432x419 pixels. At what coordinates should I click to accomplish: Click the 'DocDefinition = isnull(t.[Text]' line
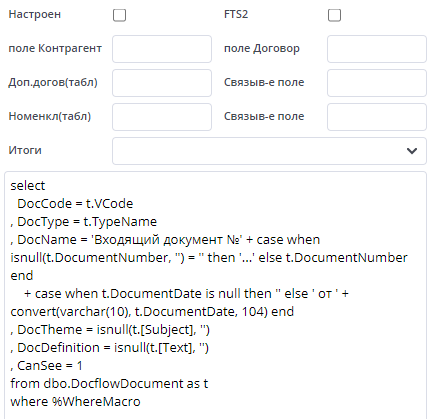point(110,348)
